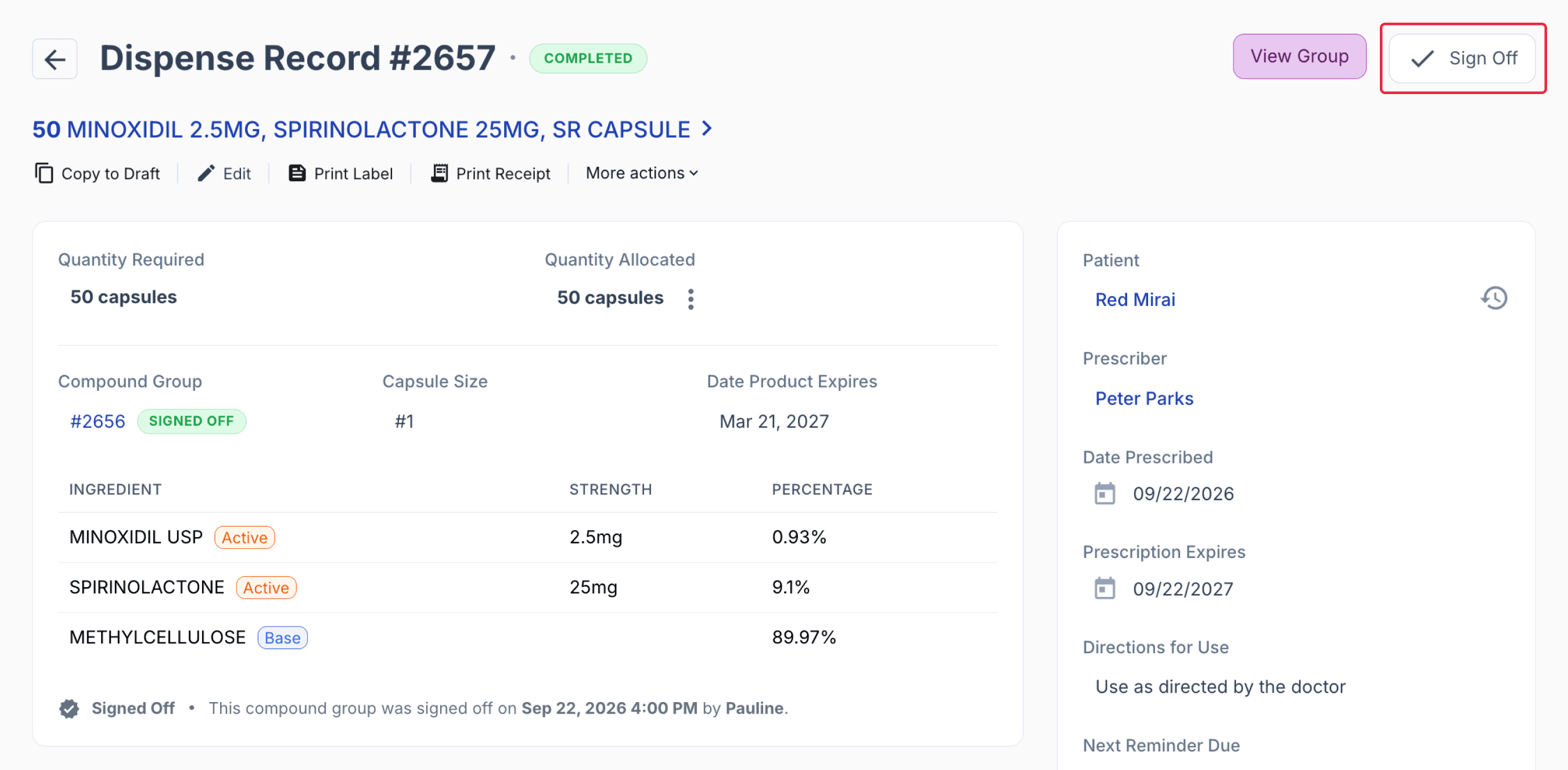Image resolution: width=1568 pixels, height=770 pixels.
Task: Click the Mar 21, 2027 expiry date
Action: [774, 421]
